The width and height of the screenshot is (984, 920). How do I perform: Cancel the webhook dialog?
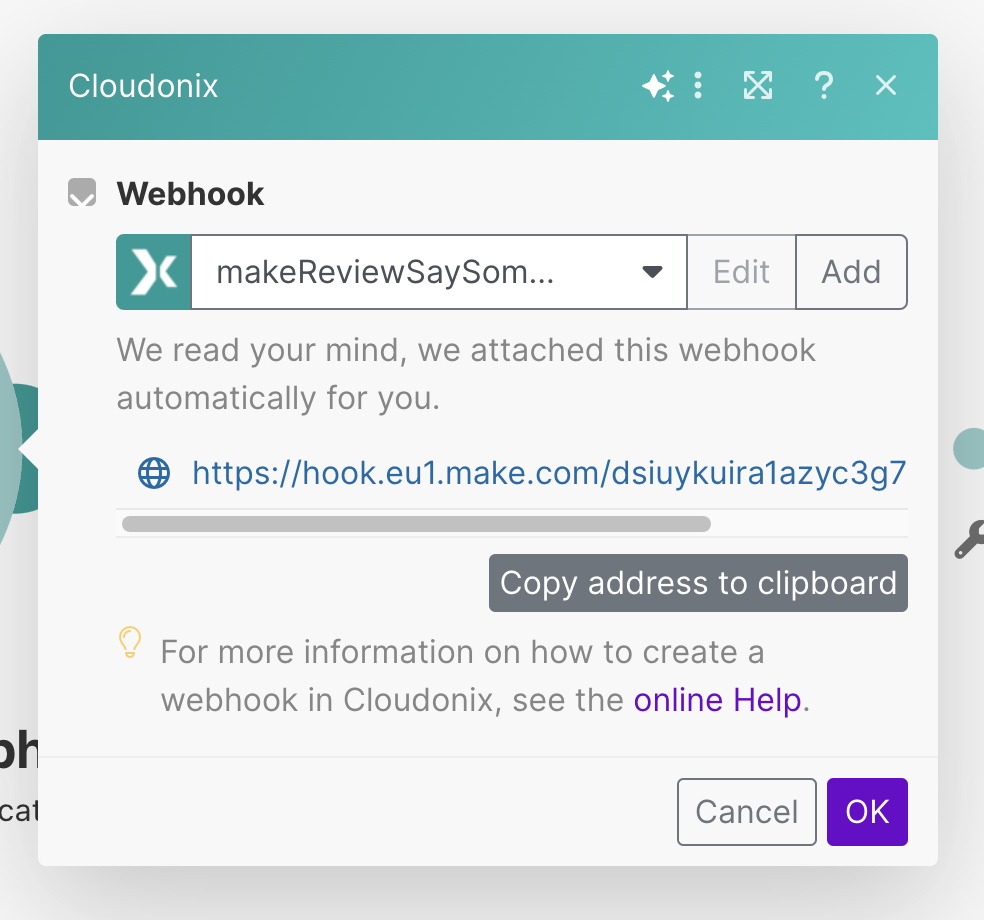746,812
